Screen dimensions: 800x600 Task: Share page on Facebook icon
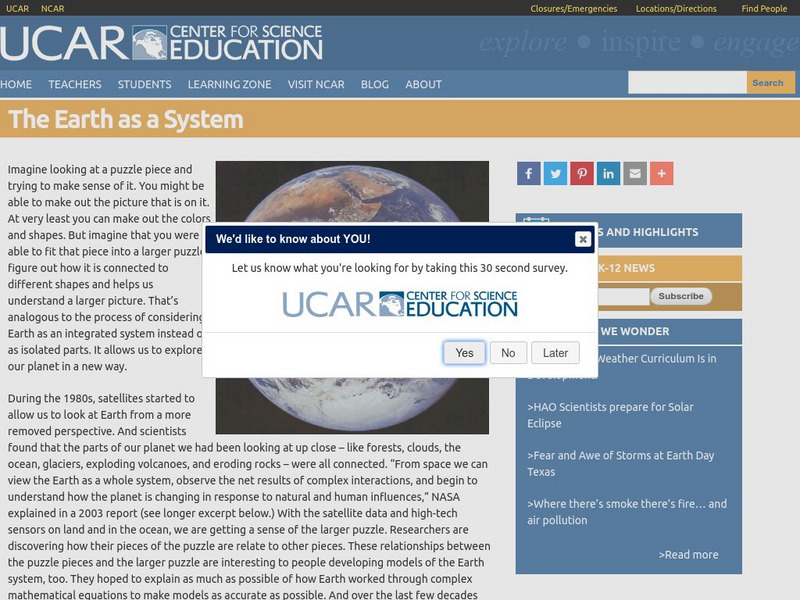529,173
